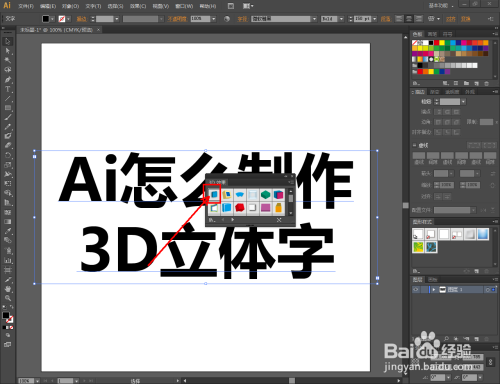Image resolution: width=500 pixels, height=384 pixels.
Task: Open the Help (H) menu
Action: pos(208,6)
